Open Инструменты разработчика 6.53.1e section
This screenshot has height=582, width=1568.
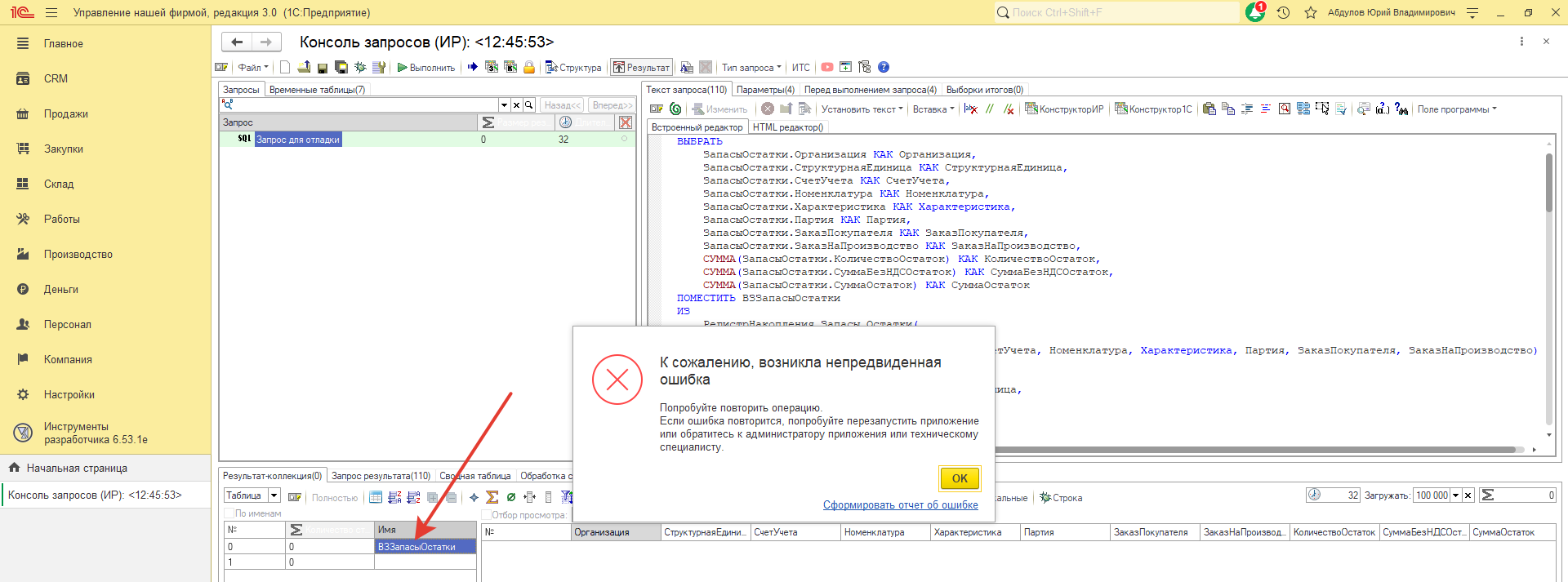(96, 433)
